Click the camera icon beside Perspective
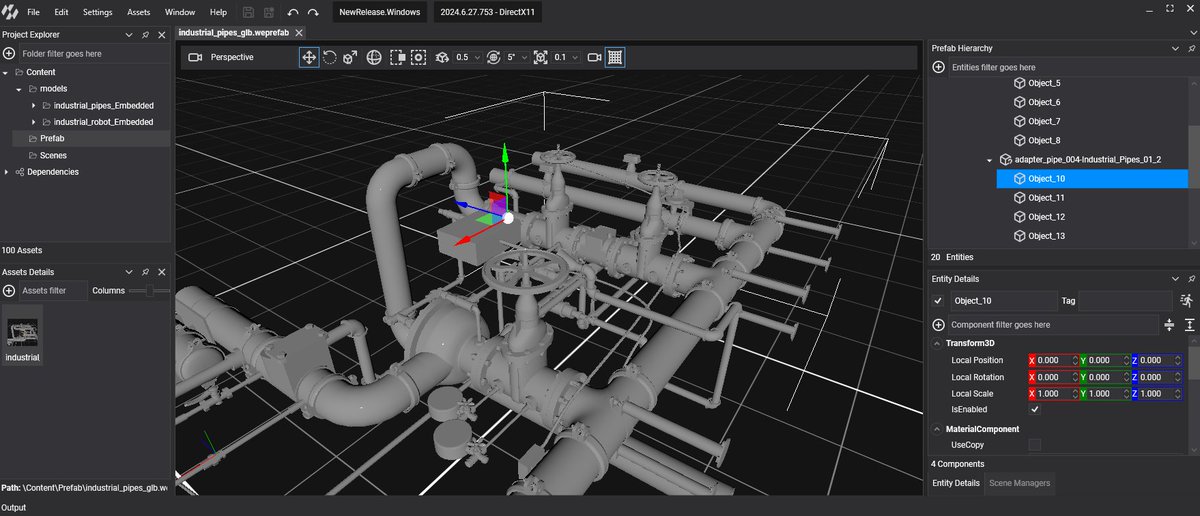1200x516 pixels. tap(195, 57)
